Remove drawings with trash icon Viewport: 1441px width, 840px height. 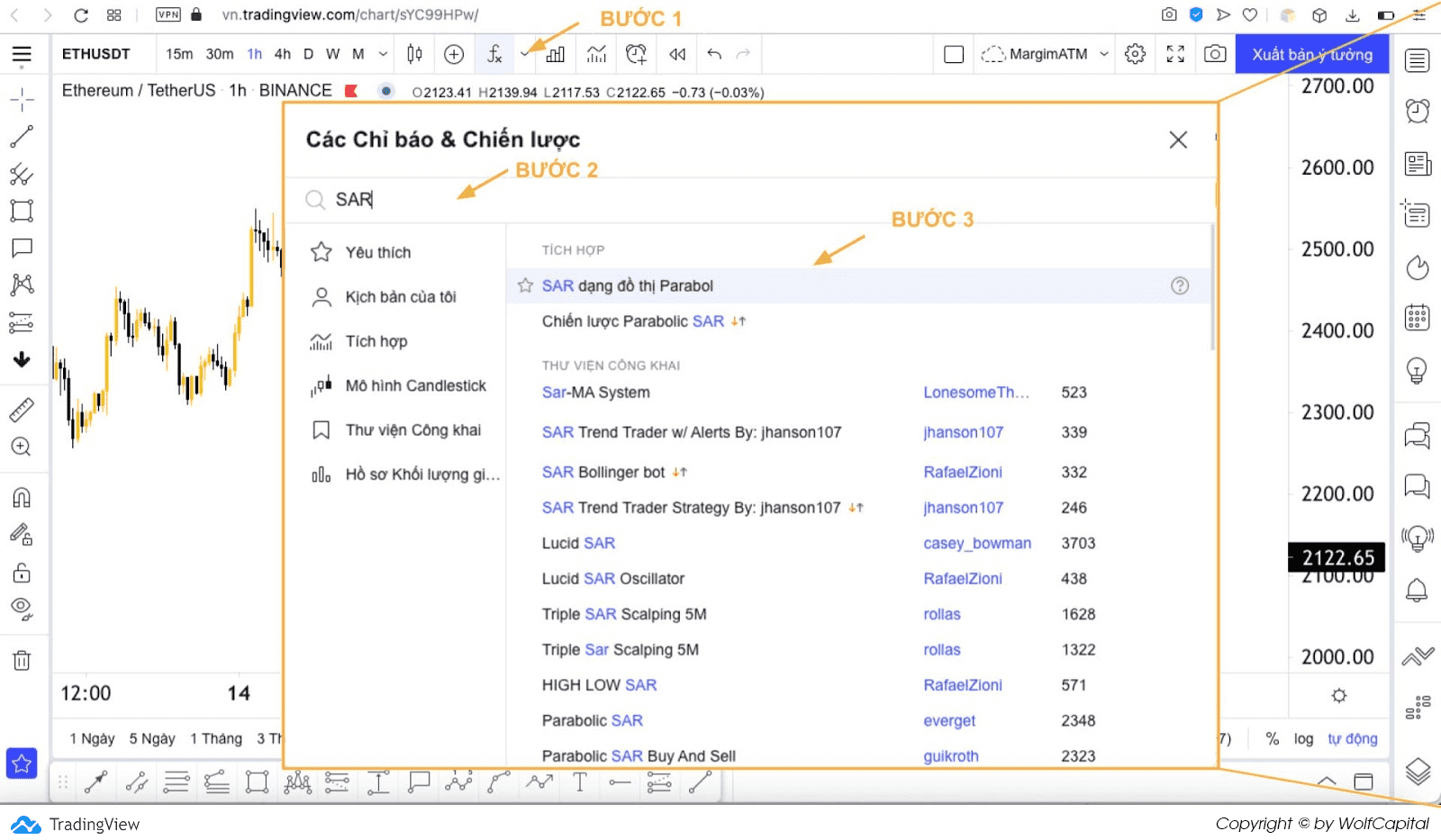pos(22,660)
